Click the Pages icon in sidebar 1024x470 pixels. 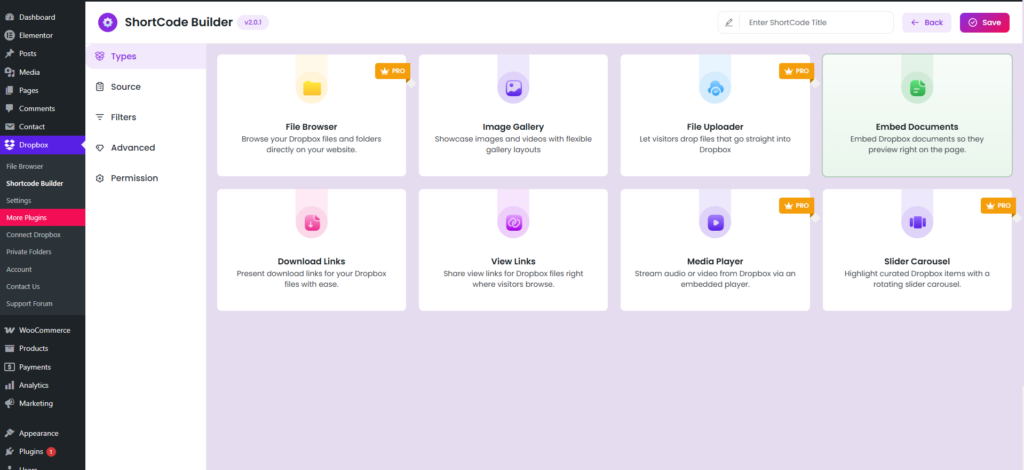coord(10,90)
